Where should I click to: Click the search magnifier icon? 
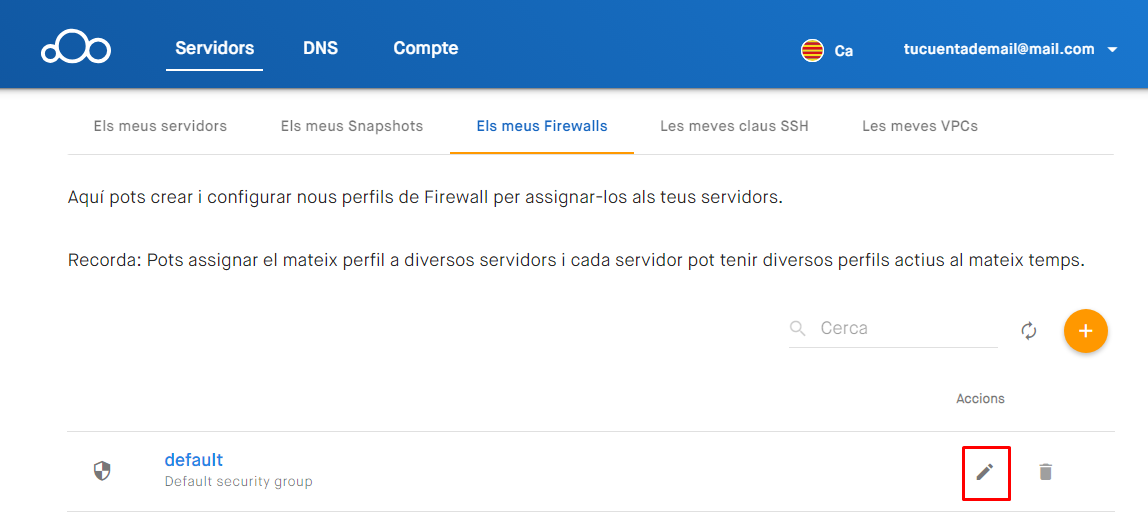click(798, 328)
